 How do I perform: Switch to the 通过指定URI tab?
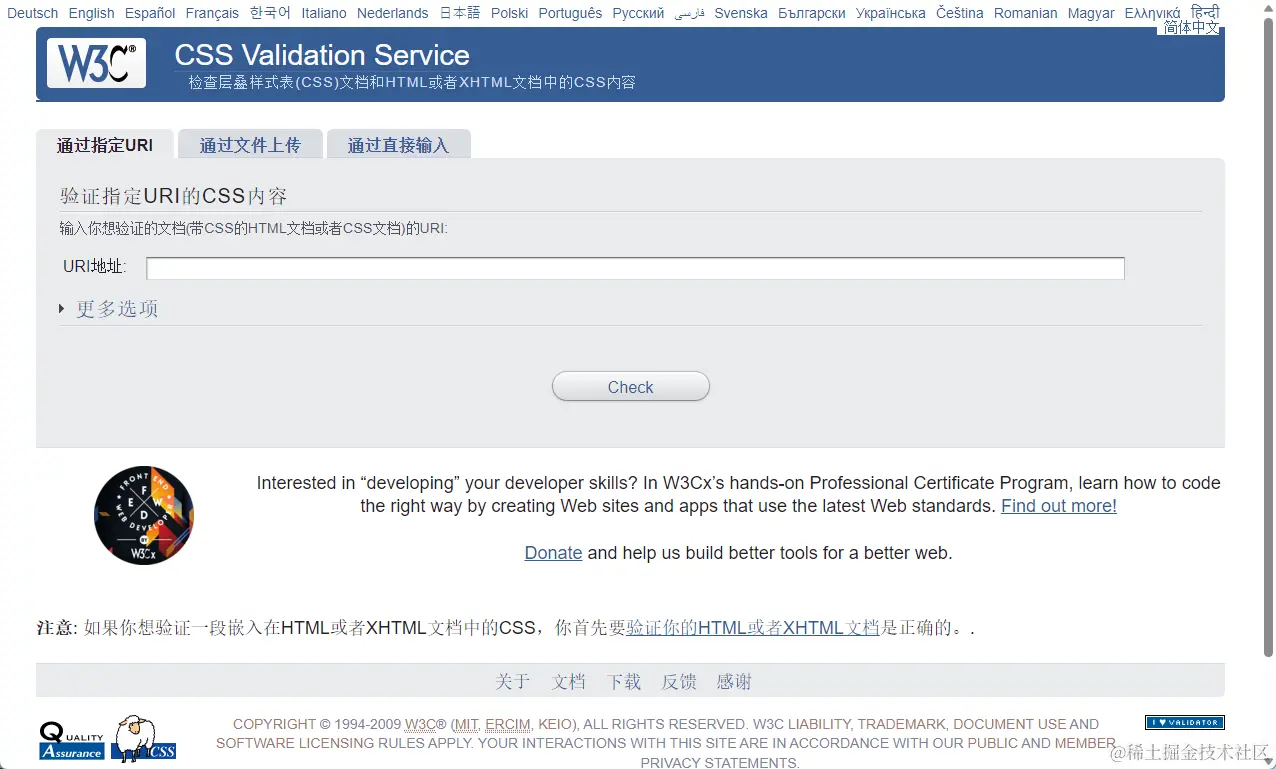point(105,145)
